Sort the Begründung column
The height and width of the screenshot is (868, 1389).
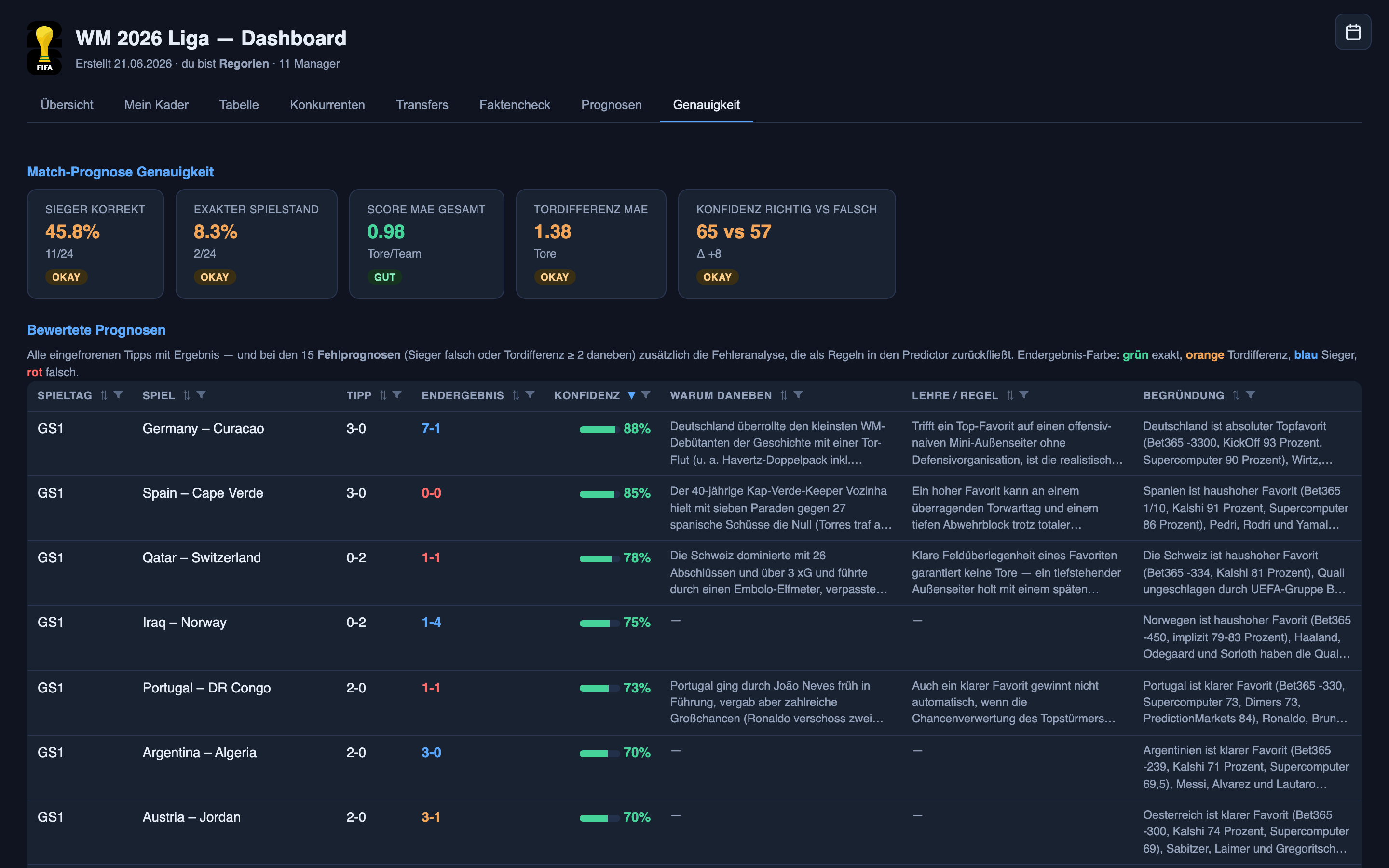click(1236, 395)
